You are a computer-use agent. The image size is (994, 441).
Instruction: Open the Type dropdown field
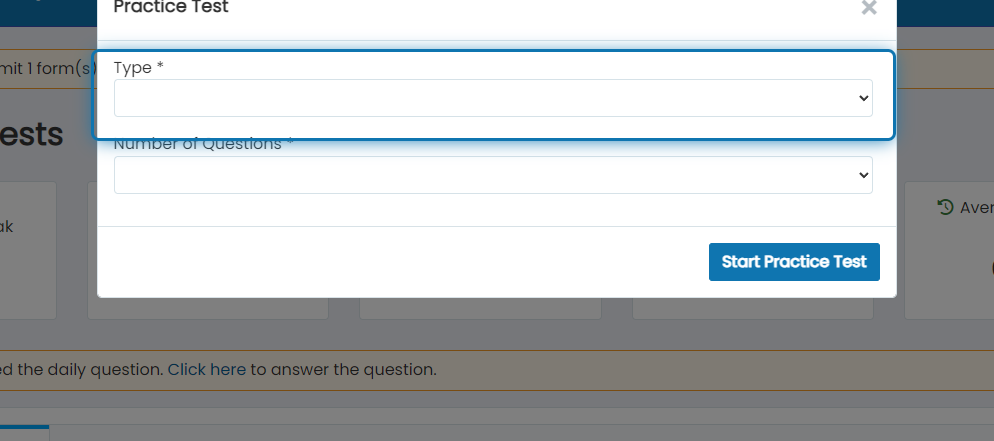[x=493, y=98]
